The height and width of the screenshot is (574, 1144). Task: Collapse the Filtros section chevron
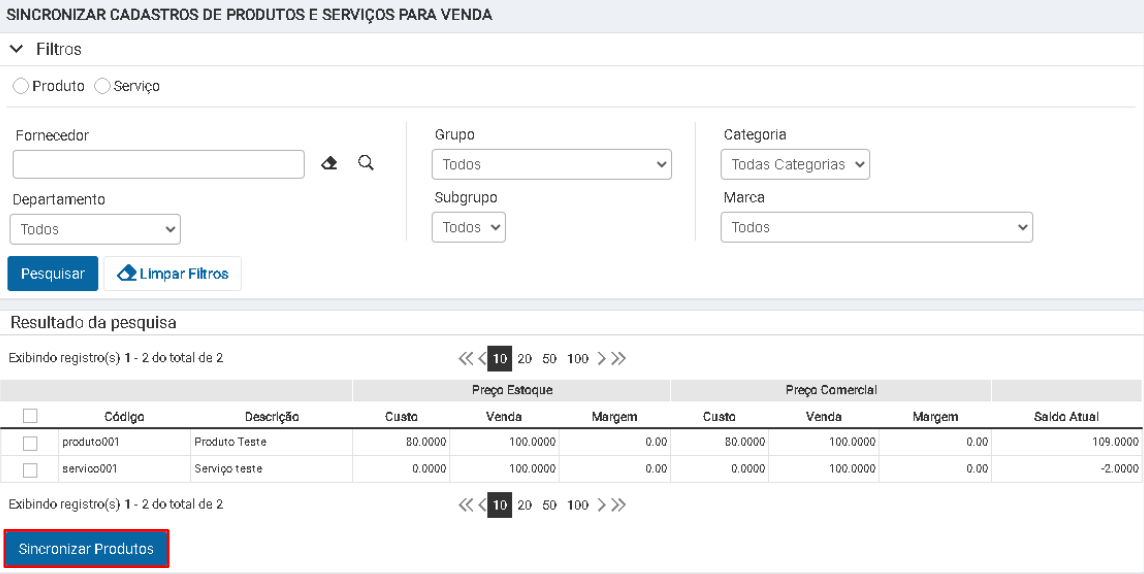[x=17, y=50]
